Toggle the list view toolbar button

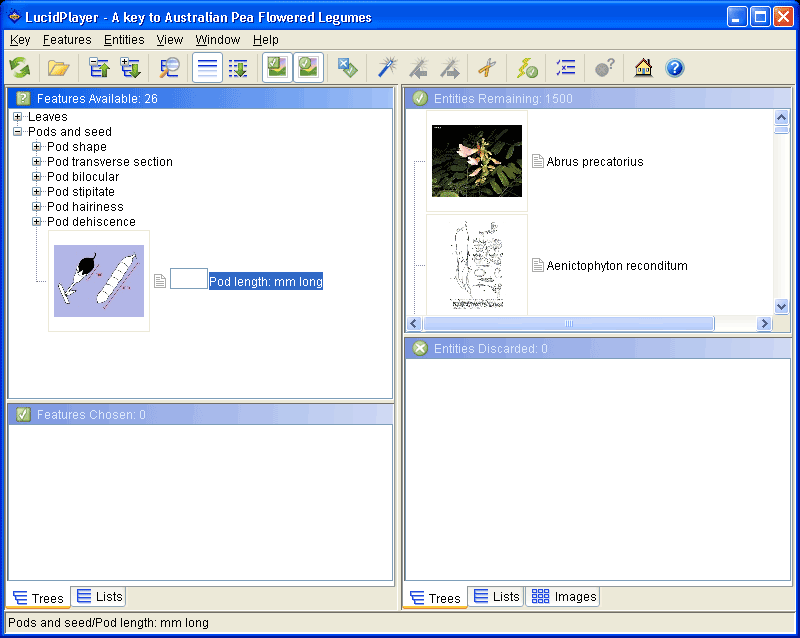[x=207, y=68]
